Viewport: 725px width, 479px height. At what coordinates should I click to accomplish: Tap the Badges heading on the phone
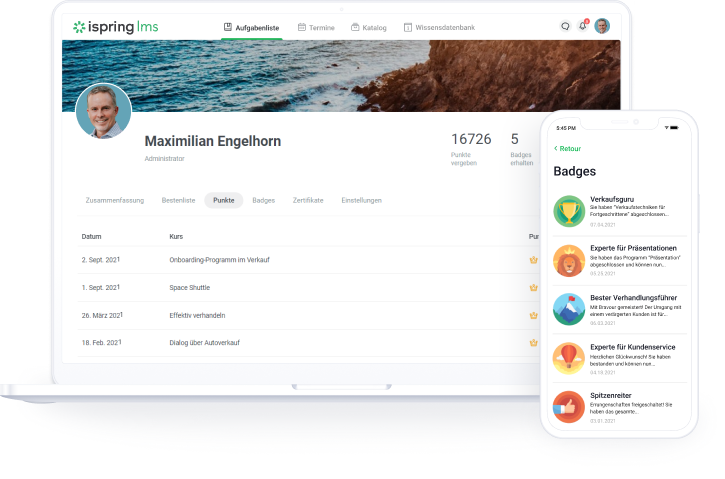coord(575,171)
